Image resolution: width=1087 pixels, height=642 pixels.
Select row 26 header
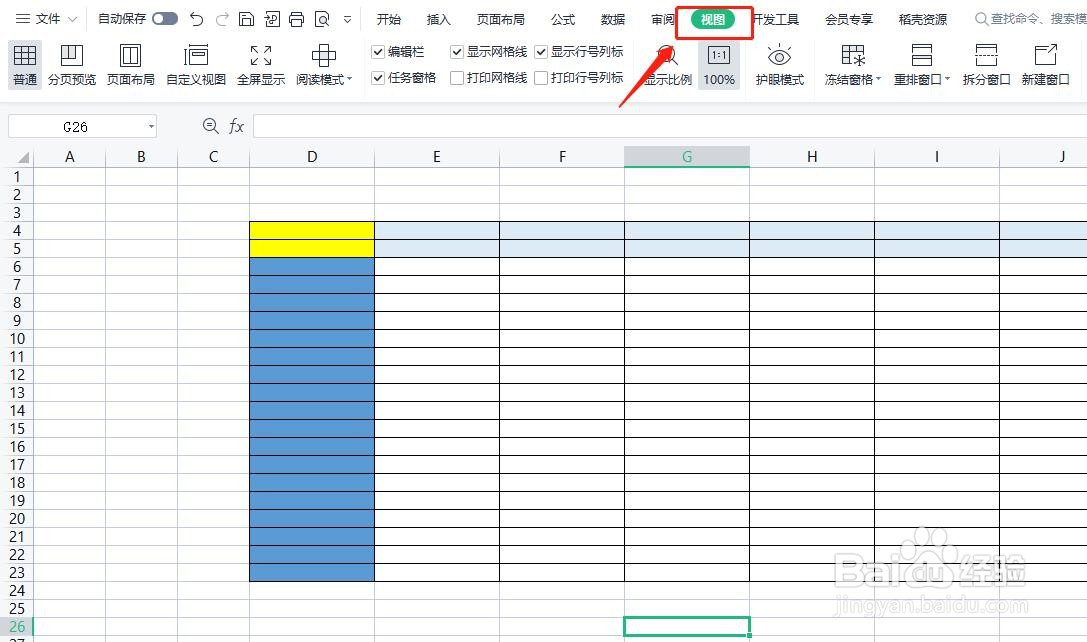pyautogui.click(x=17, y=627)
